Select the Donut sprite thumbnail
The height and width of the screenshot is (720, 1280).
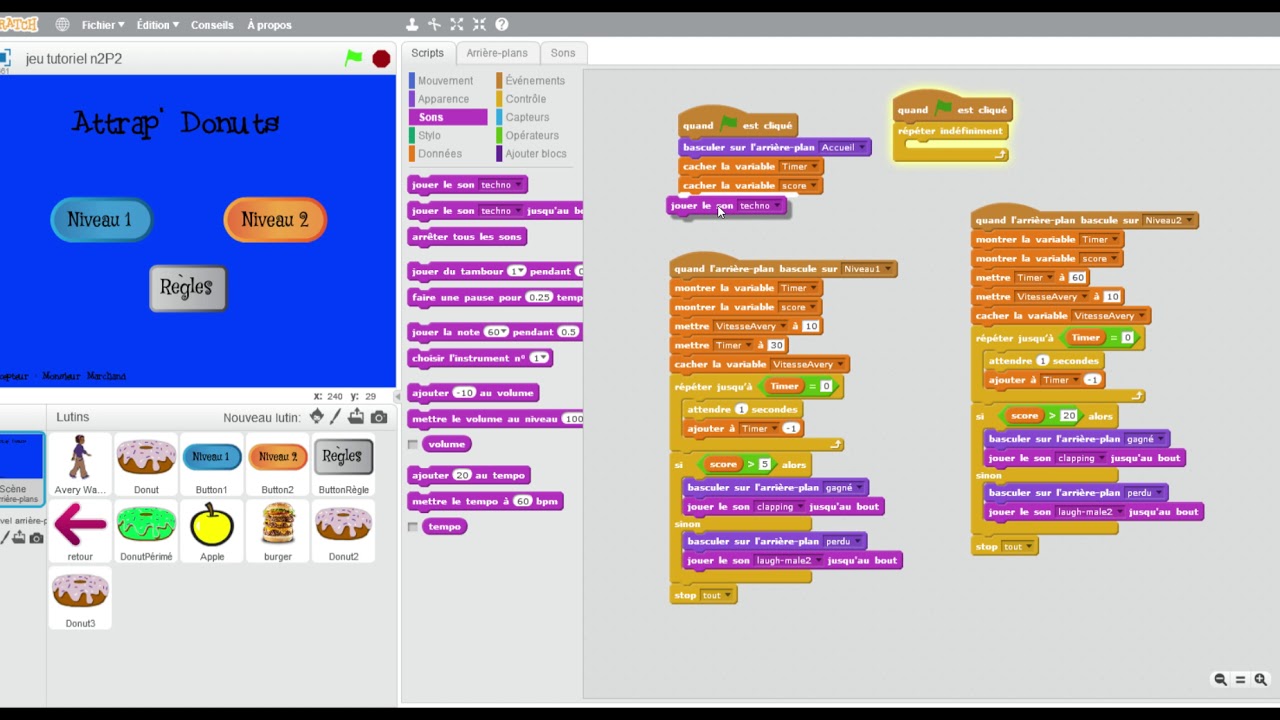click(146, 464)
